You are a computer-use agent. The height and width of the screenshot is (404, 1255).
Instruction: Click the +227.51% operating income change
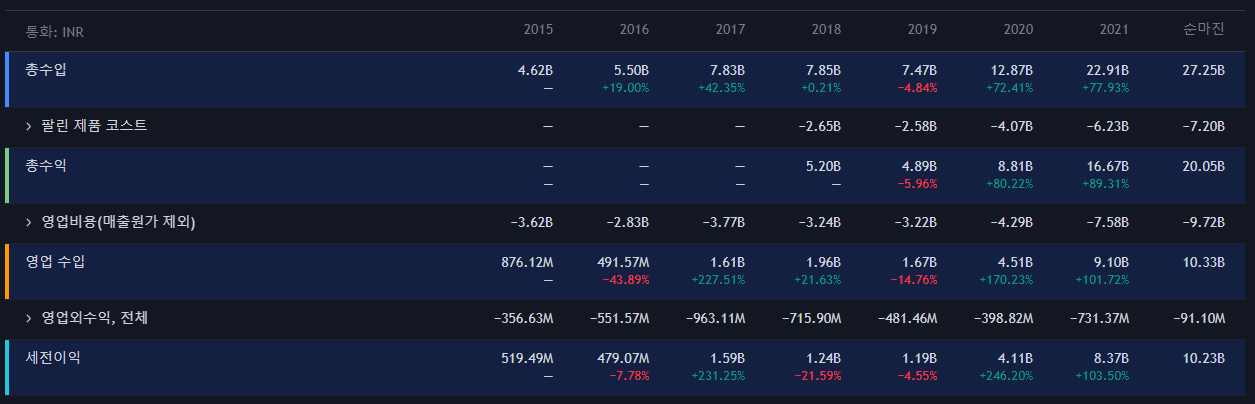[721, 280]
